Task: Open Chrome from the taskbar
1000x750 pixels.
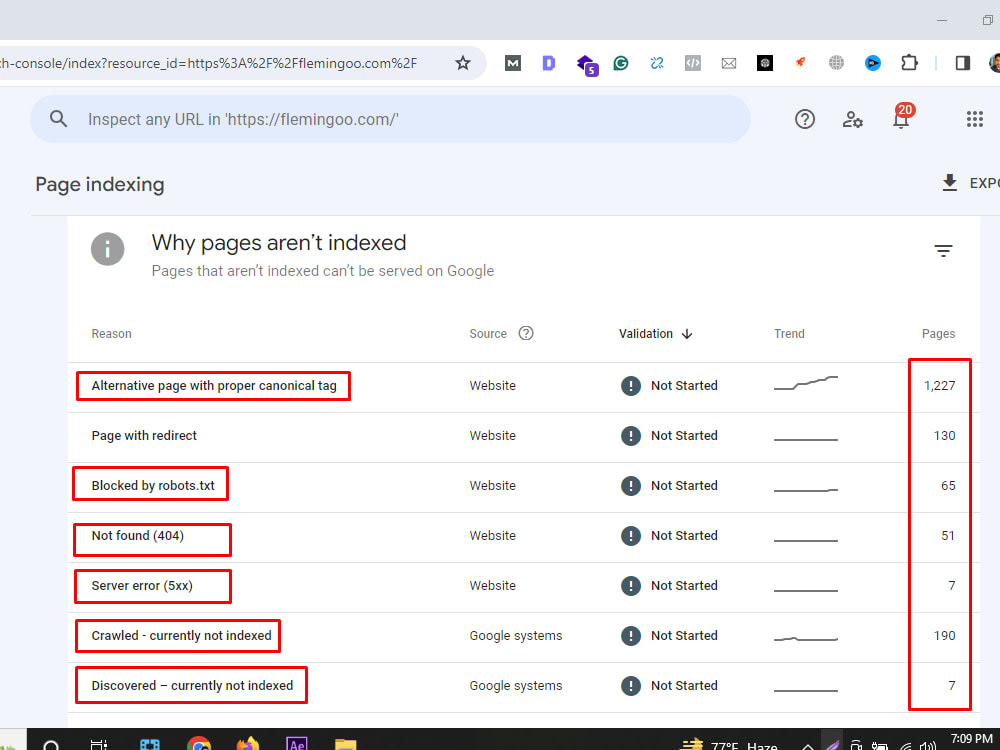Action: (199, 744)
